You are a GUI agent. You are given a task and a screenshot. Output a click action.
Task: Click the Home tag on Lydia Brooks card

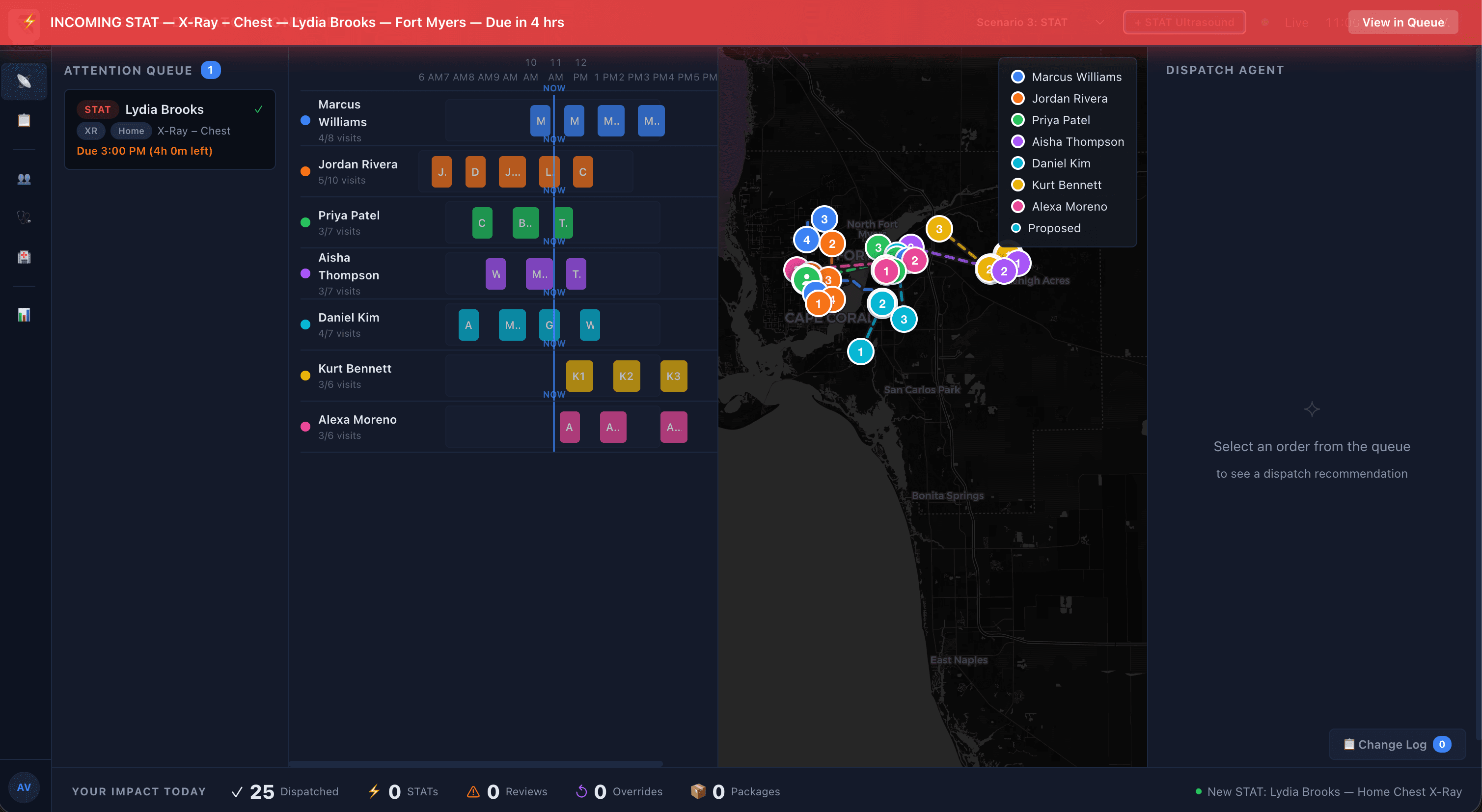pyautogui.click(x=131, y=131)
